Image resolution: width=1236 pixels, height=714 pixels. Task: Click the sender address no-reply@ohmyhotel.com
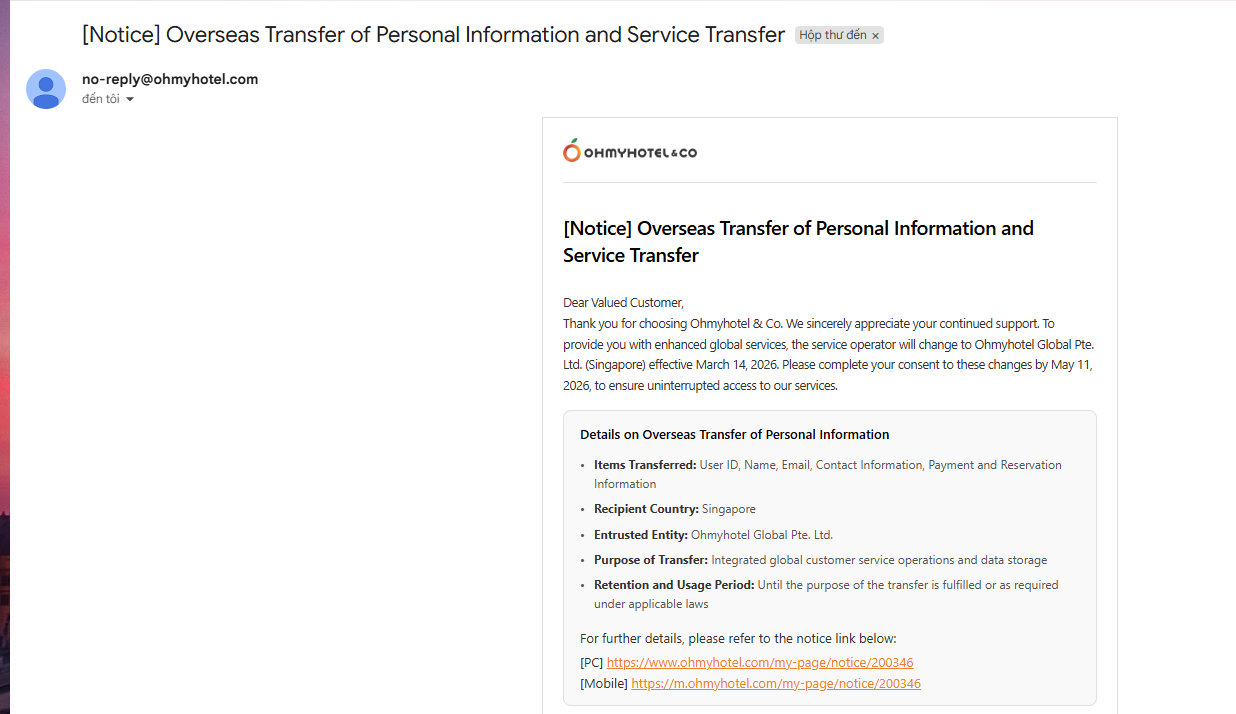click(170, 79)
